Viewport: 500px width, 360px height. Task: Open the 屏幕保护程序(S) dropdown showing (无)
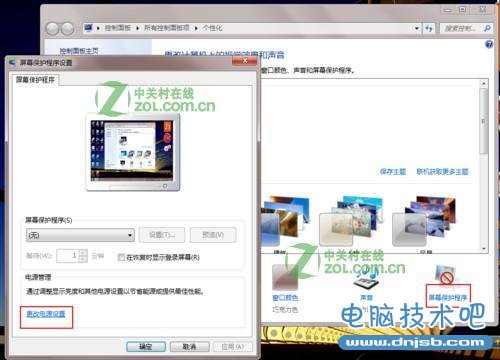[80, 235]
